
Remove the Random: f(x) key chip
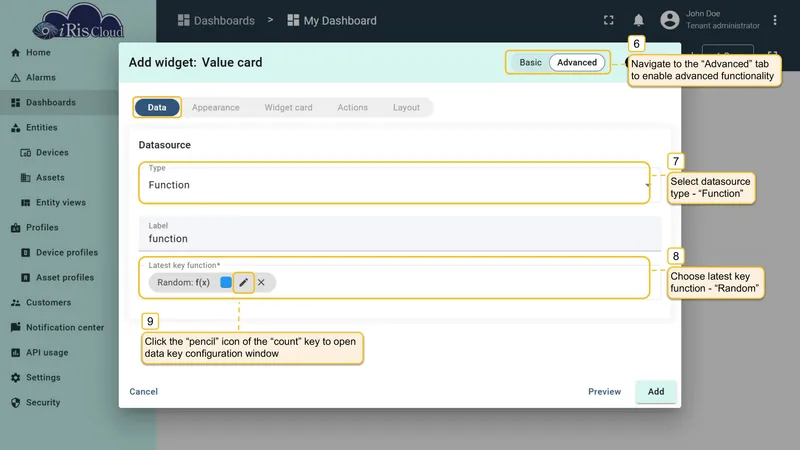point(261,282)
